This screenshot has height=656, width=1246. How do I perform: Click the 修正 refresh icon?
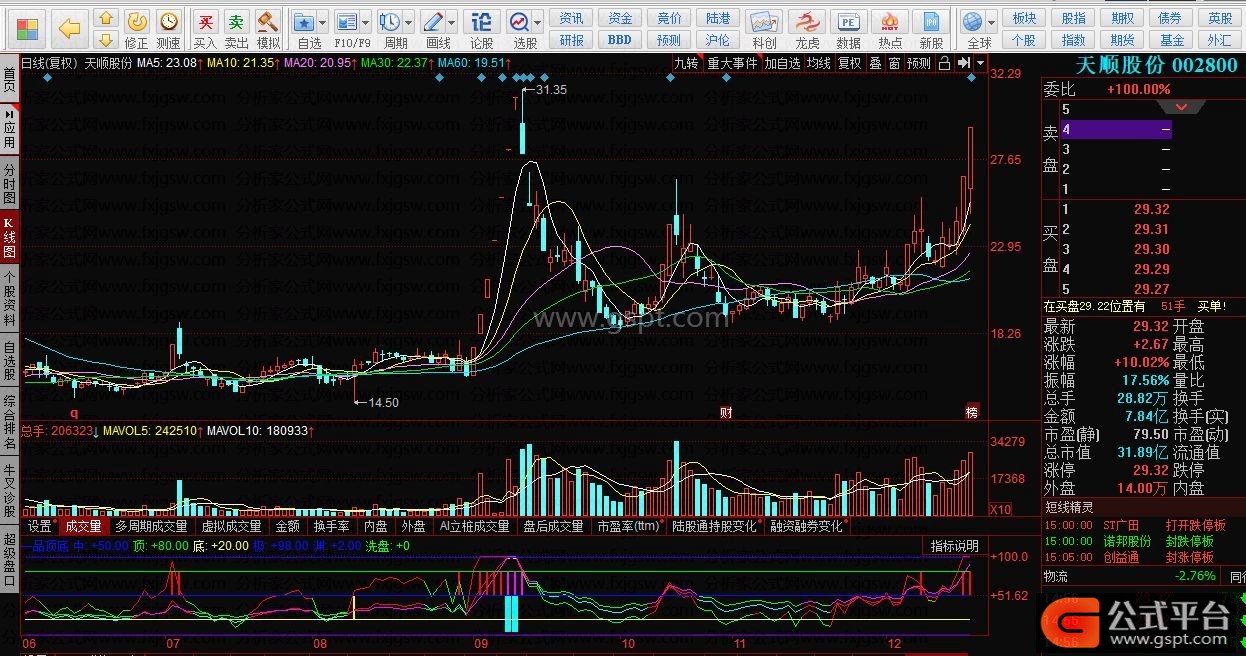pyautogui.click(x=137, y=21)
